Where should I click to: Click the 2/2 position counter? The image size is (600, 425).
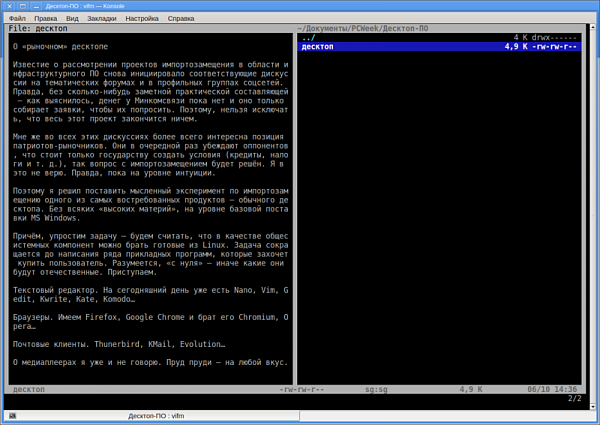pos(574,399)
